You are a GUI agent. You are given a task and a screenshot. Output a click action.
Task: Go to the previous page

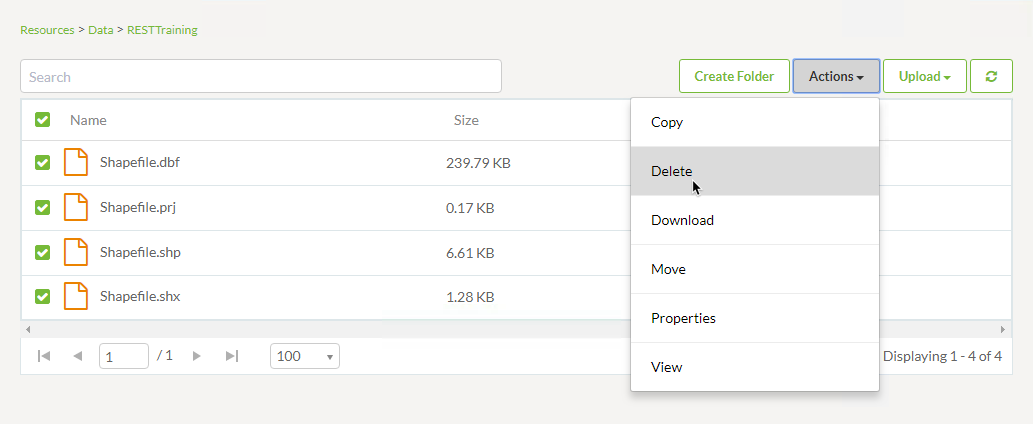(x=77, y=356)
